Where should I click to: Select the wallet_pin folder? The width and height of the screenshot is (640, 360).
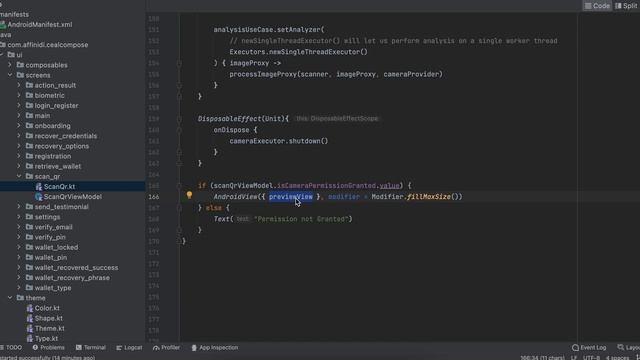click(51, 258)
